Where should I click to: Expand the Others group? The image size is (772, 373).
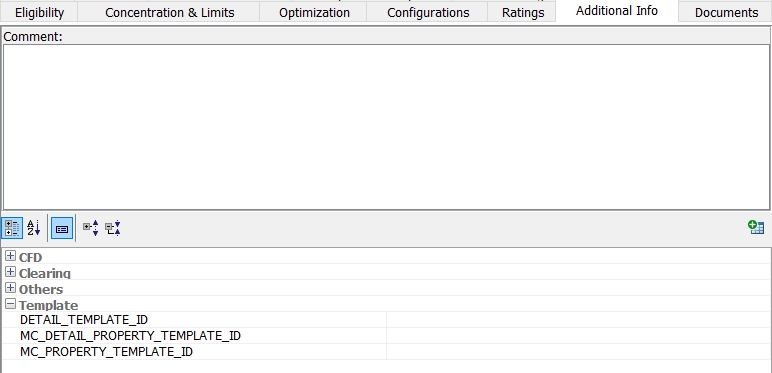coord(10,288)
